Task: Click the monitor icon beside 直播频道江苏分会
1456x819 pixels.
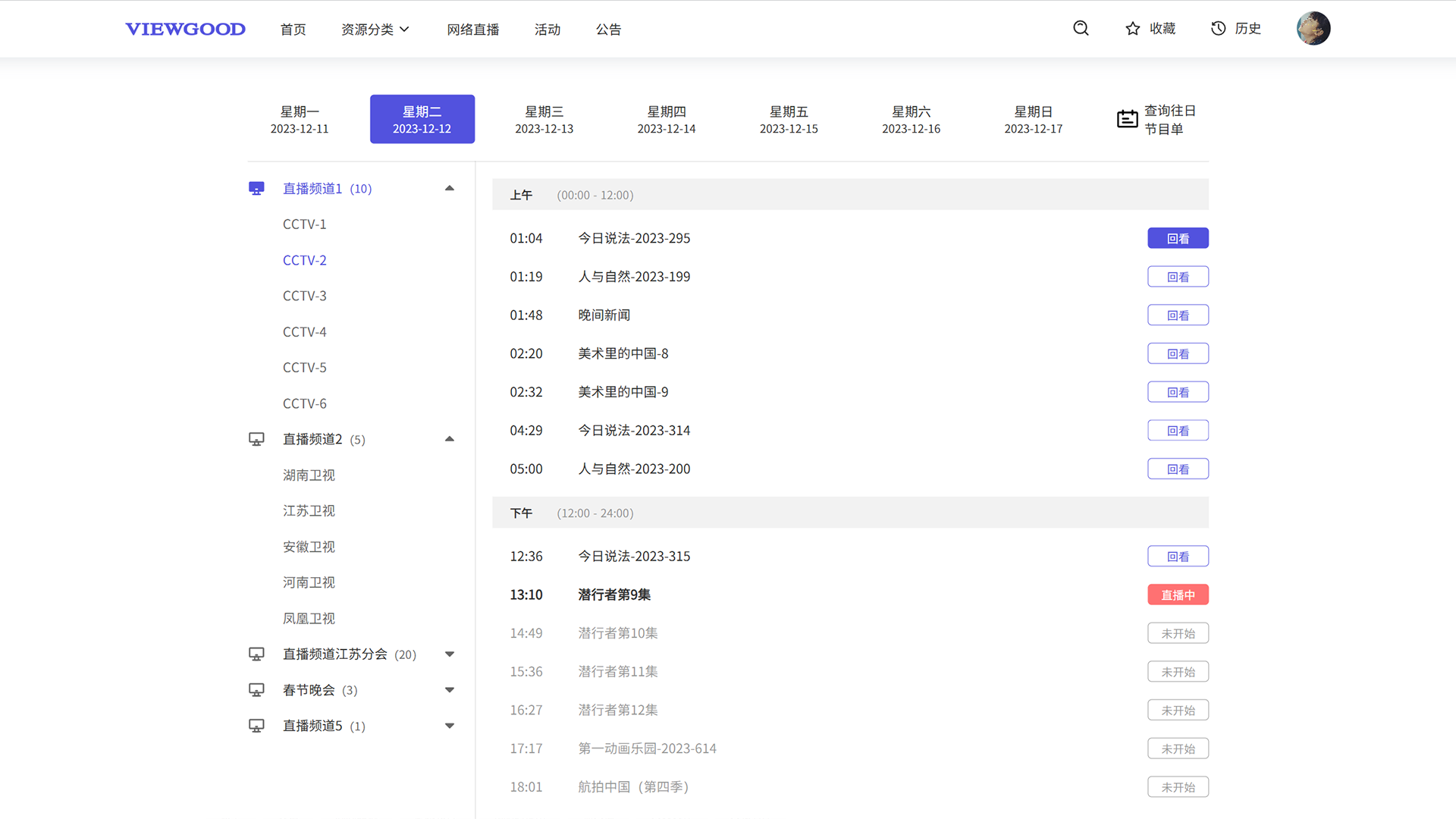Action: [256, 654]
